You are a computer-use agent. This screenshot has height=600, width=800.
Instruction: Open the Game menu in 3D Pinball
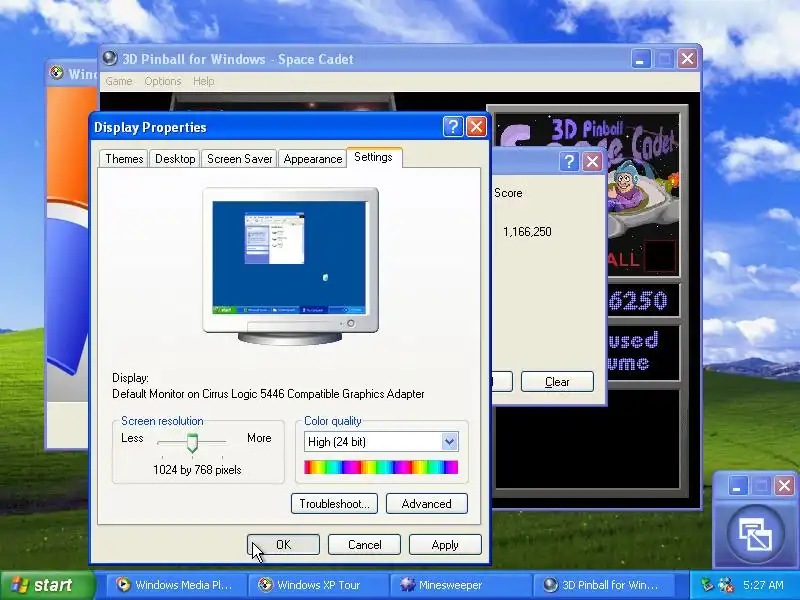point(119,81)
